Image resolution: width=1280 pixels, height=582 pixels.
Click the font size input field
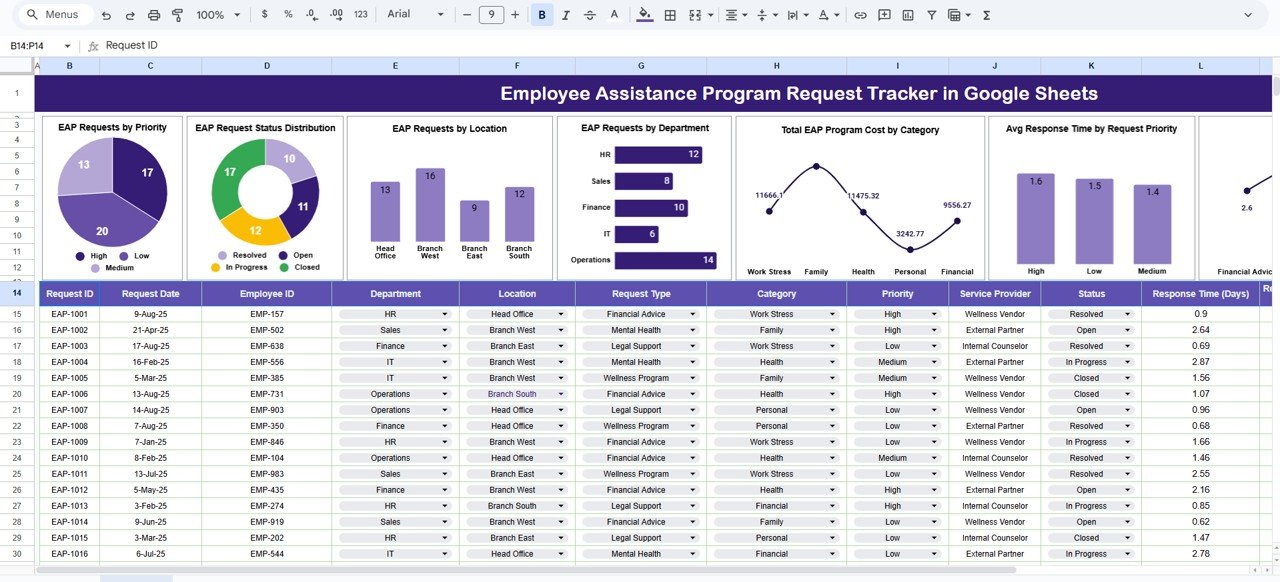(491, 15)
